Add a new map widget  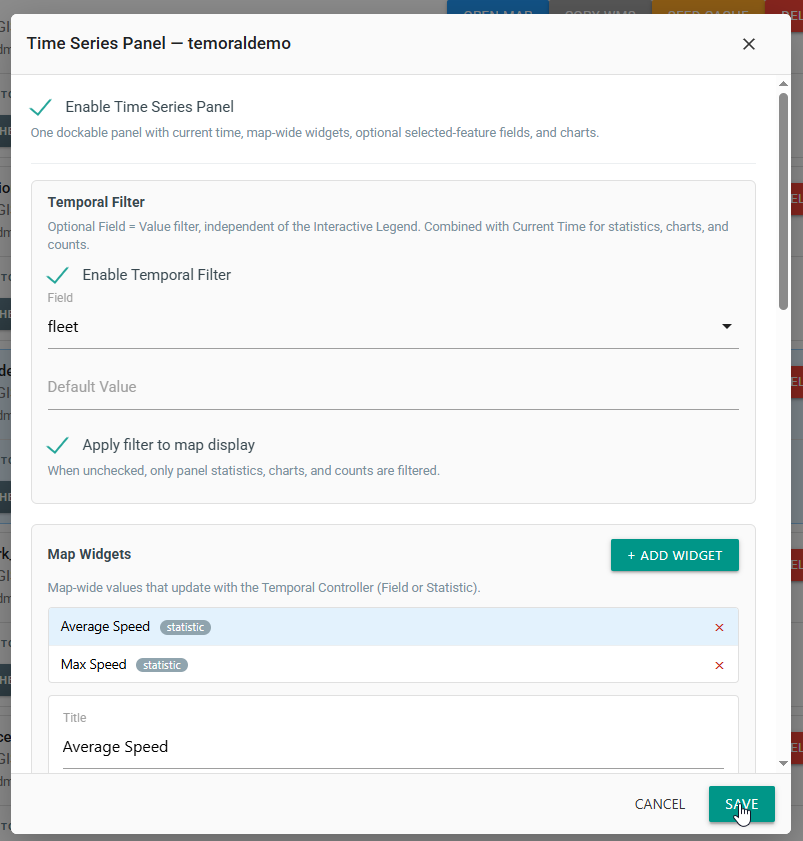[x=674, y=555]
